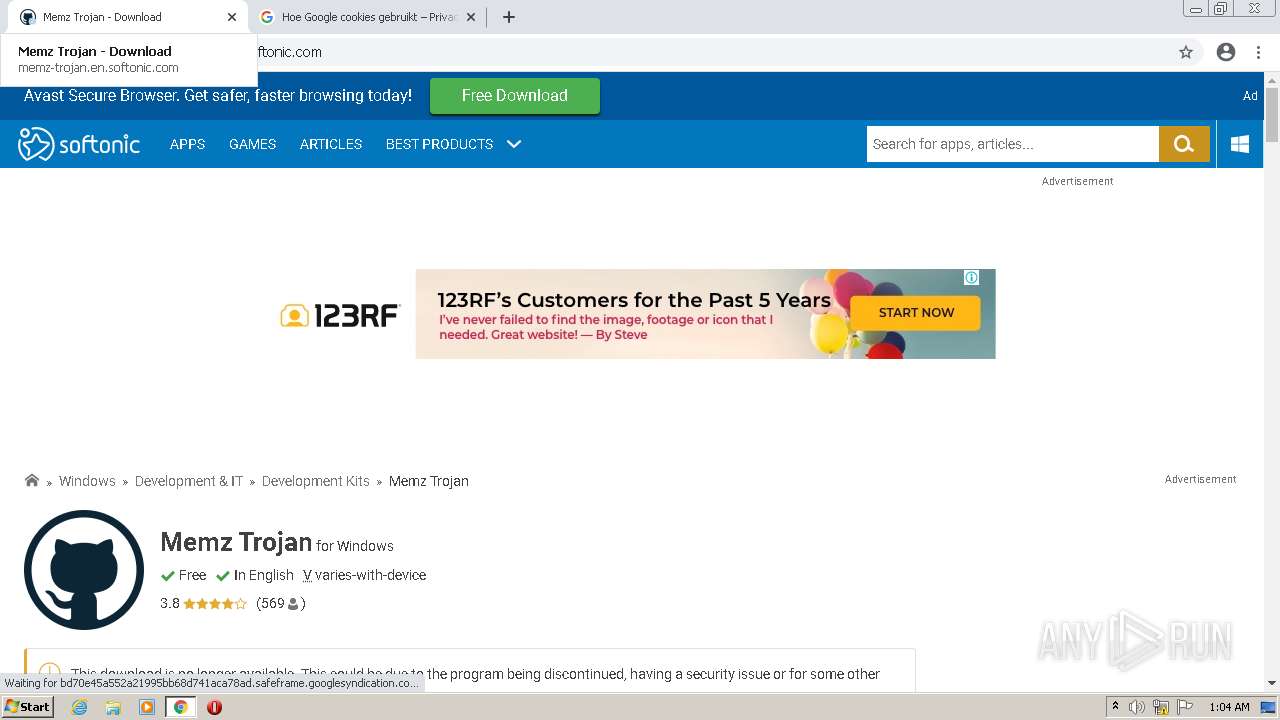This screenshot has height=720, width=1280.
Task: Switch to the Hoe Google cookies gebruikt tab
Action: (x=368, y=17)
